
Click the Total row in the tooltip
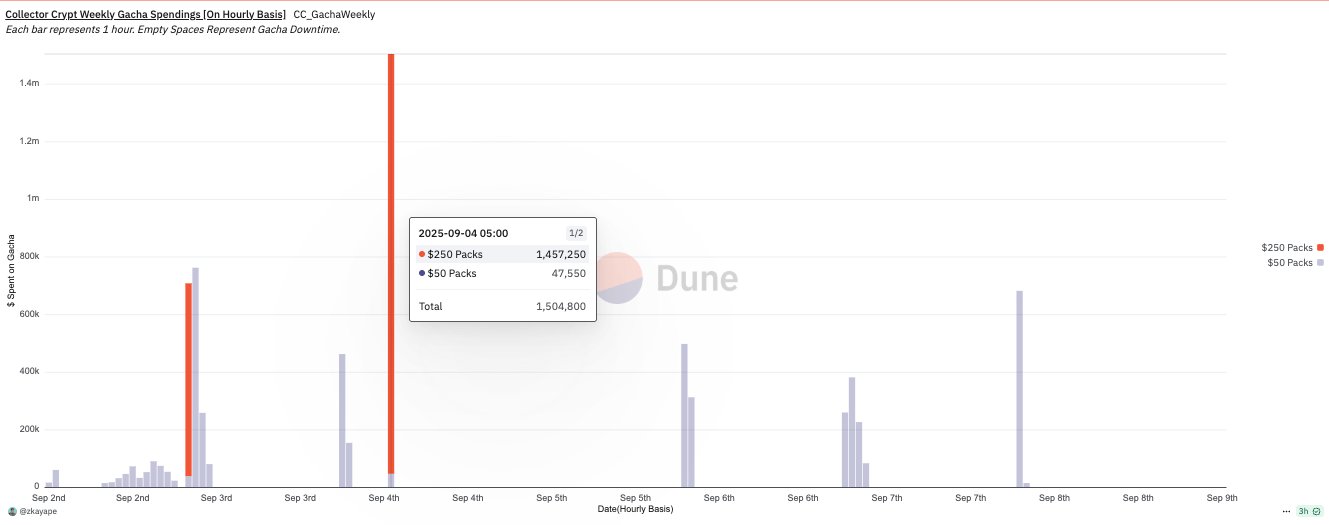pos(502,306)
